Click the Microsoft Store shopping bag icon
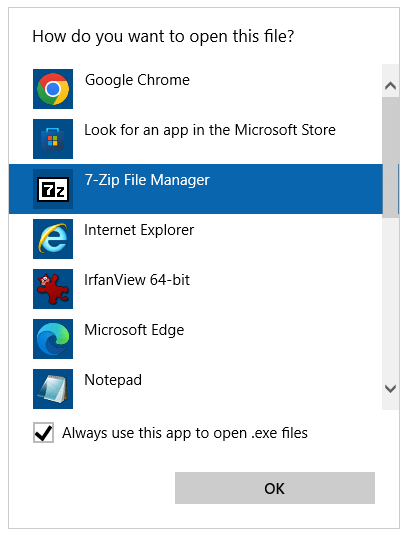This screenshot has height=536, width=408. point(53,139)
